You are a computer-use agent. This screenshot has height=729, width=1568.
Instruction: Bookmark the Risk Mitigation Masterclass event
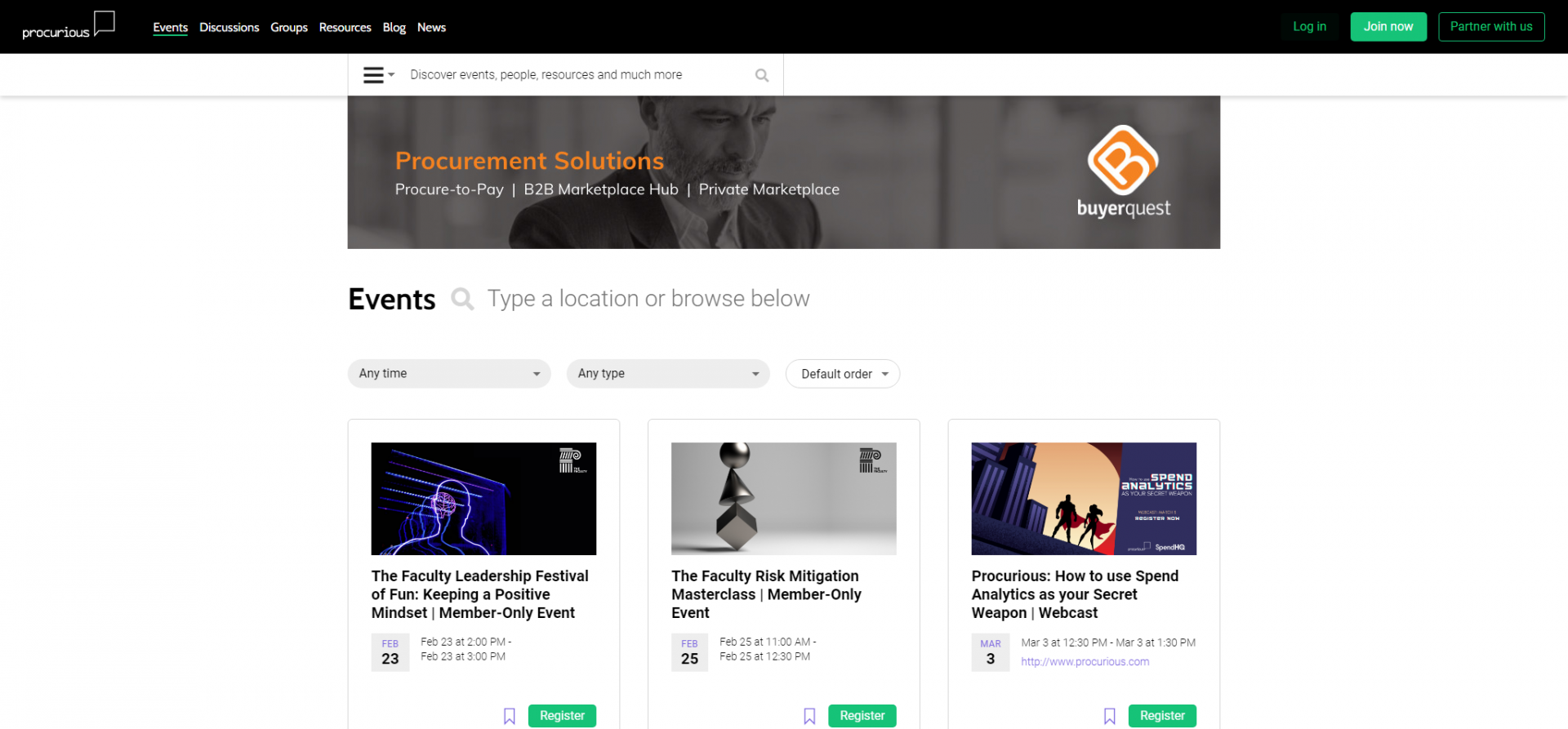pos(809,716)
